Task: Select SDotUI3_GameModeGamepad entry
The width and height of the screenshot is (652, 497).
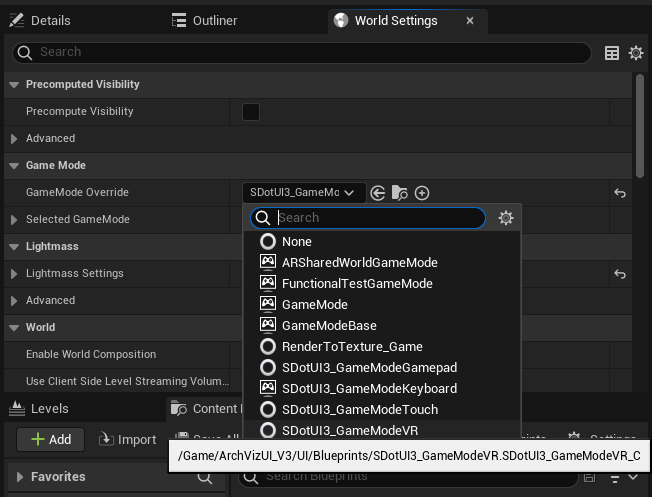Action: [381, 368]
